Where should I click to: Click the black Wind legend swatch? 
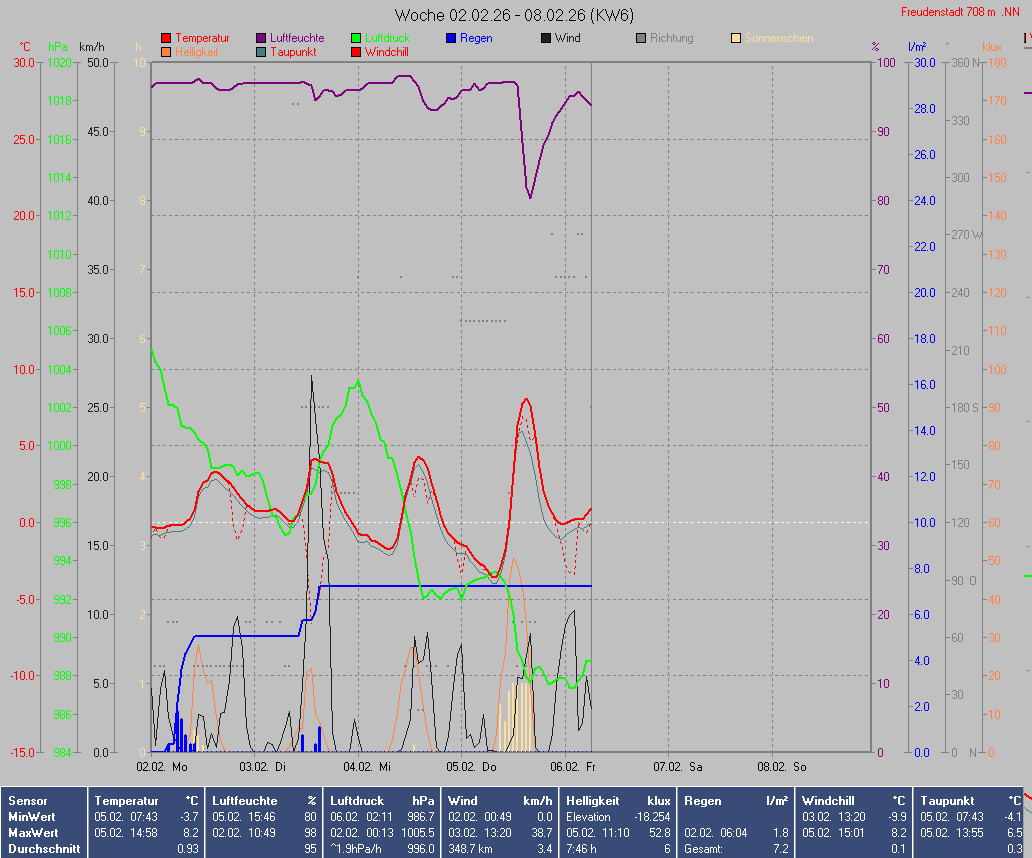click(x=546, y=38)
